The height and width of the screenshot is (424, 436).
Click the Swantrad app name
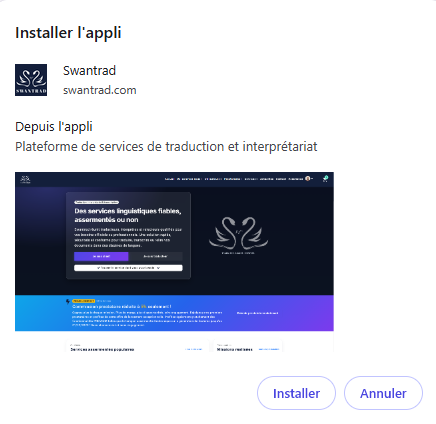pyautogui.click(x=89, y=71)
